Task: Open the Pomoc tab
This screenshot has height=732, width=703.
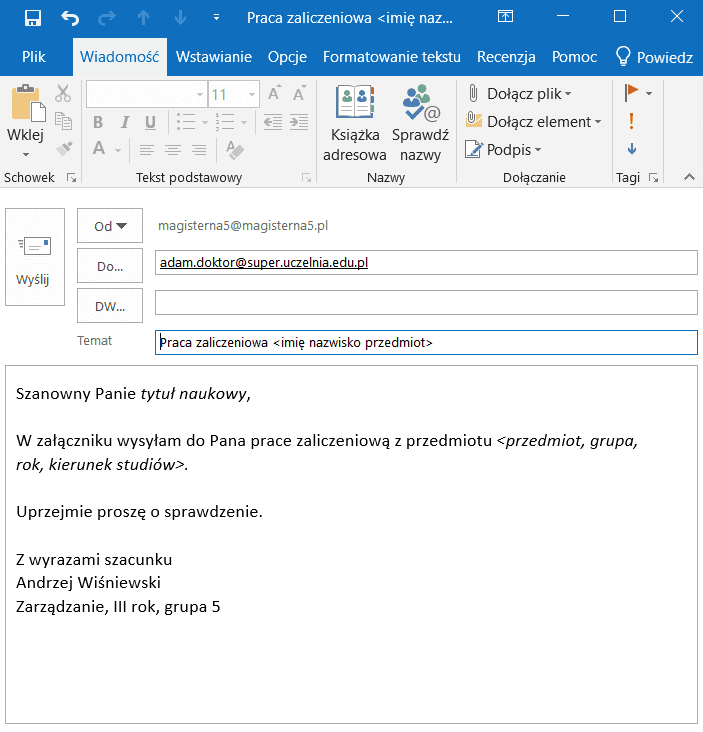Action: pos(574,57)
